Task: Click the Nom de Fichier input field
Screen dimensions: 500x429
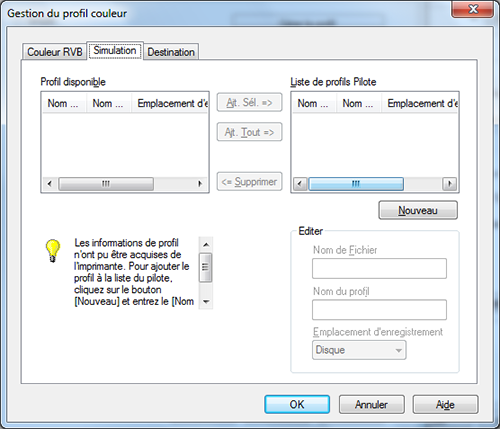Action: click(x=379, y=268)
